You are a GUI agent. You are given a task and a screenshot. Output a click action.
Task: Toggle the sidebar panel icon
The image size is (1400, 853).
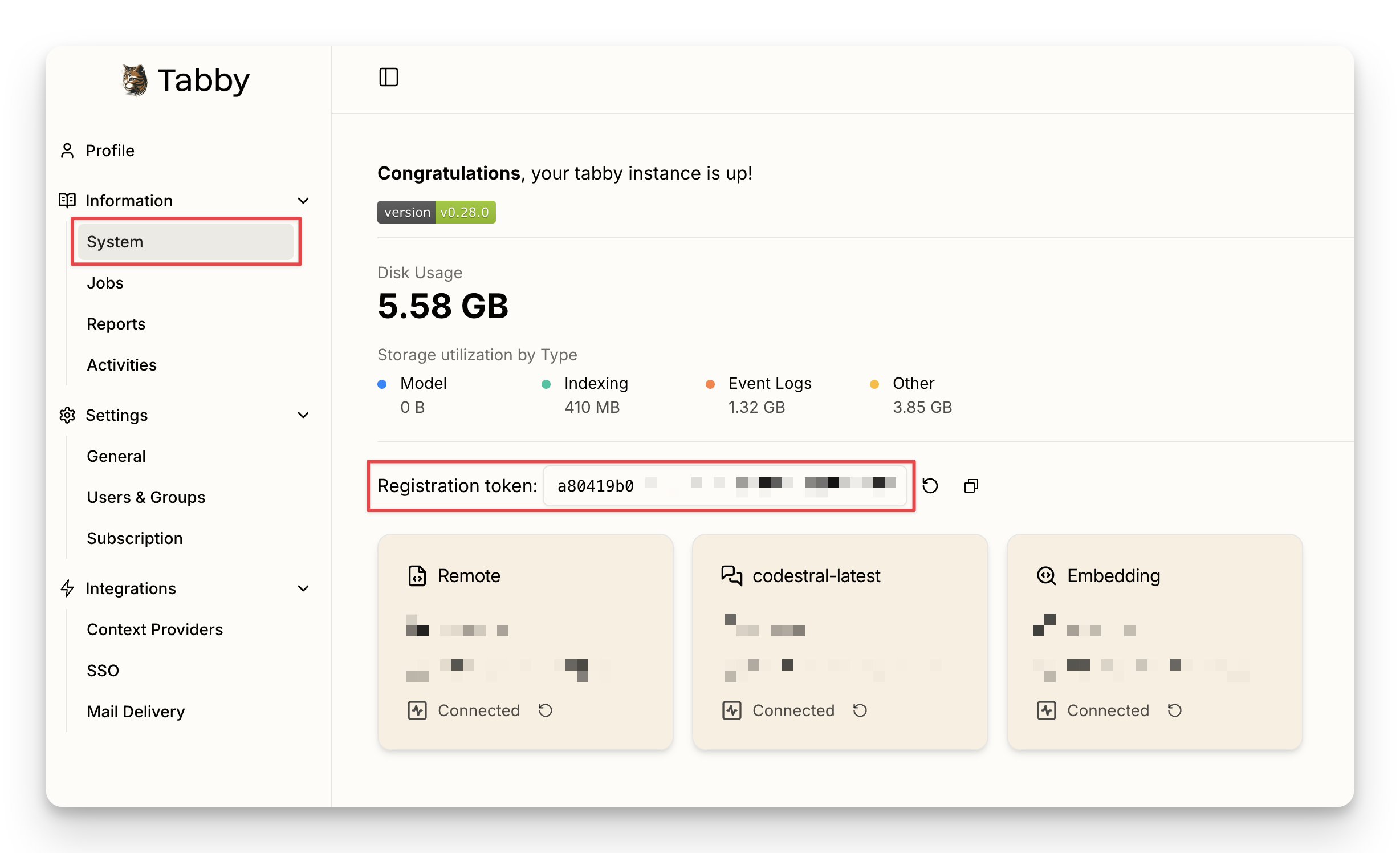[x=389, y=77]
